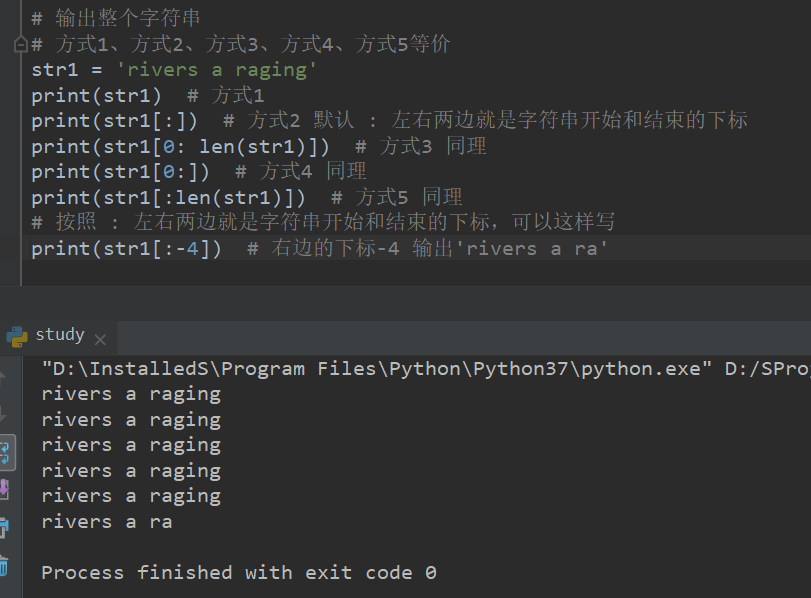Click the down-arrow icon in Run toolbar
Screen dimensions: 811x598
[3, 414]
